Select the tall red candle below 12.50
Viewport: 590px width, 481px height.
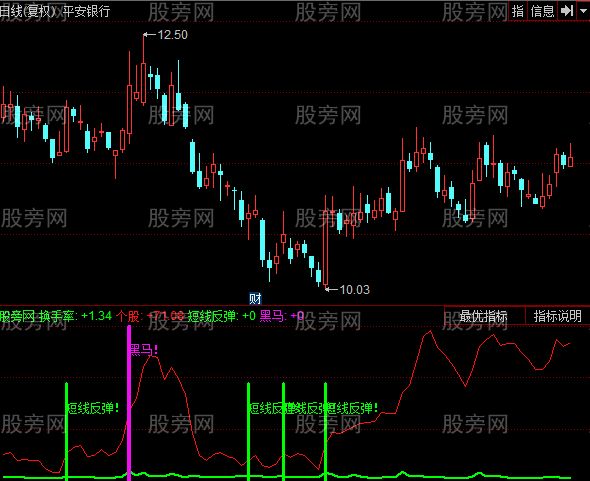(143, 83)
